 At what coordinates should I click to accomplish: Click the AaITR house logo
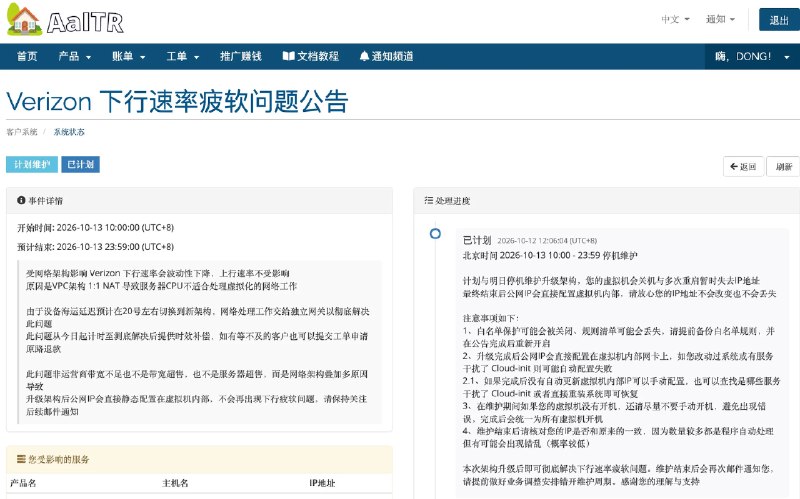65,20
